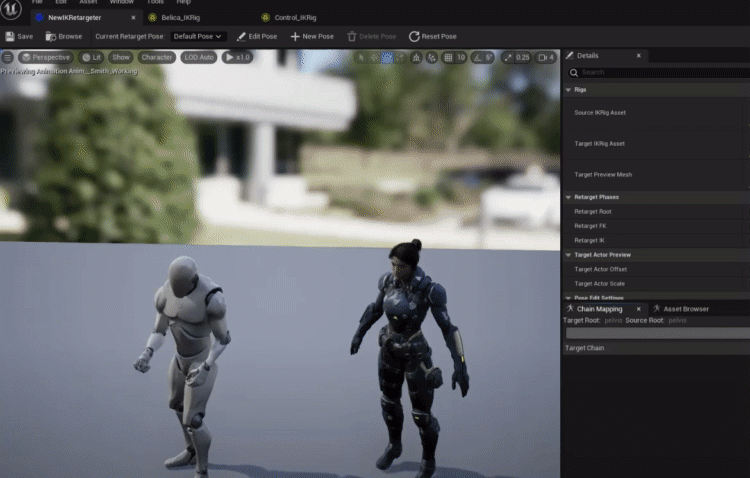Select Retarget IK property
The image size is (750, 478).
coord(656,240)
